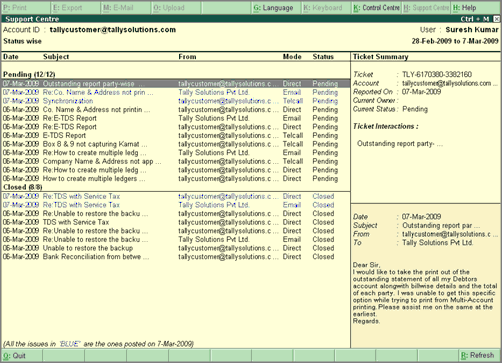Select 'Re:How to create multiple ledg' Direct row
This screenshot has width=502, height=363.
coord(176,170)
